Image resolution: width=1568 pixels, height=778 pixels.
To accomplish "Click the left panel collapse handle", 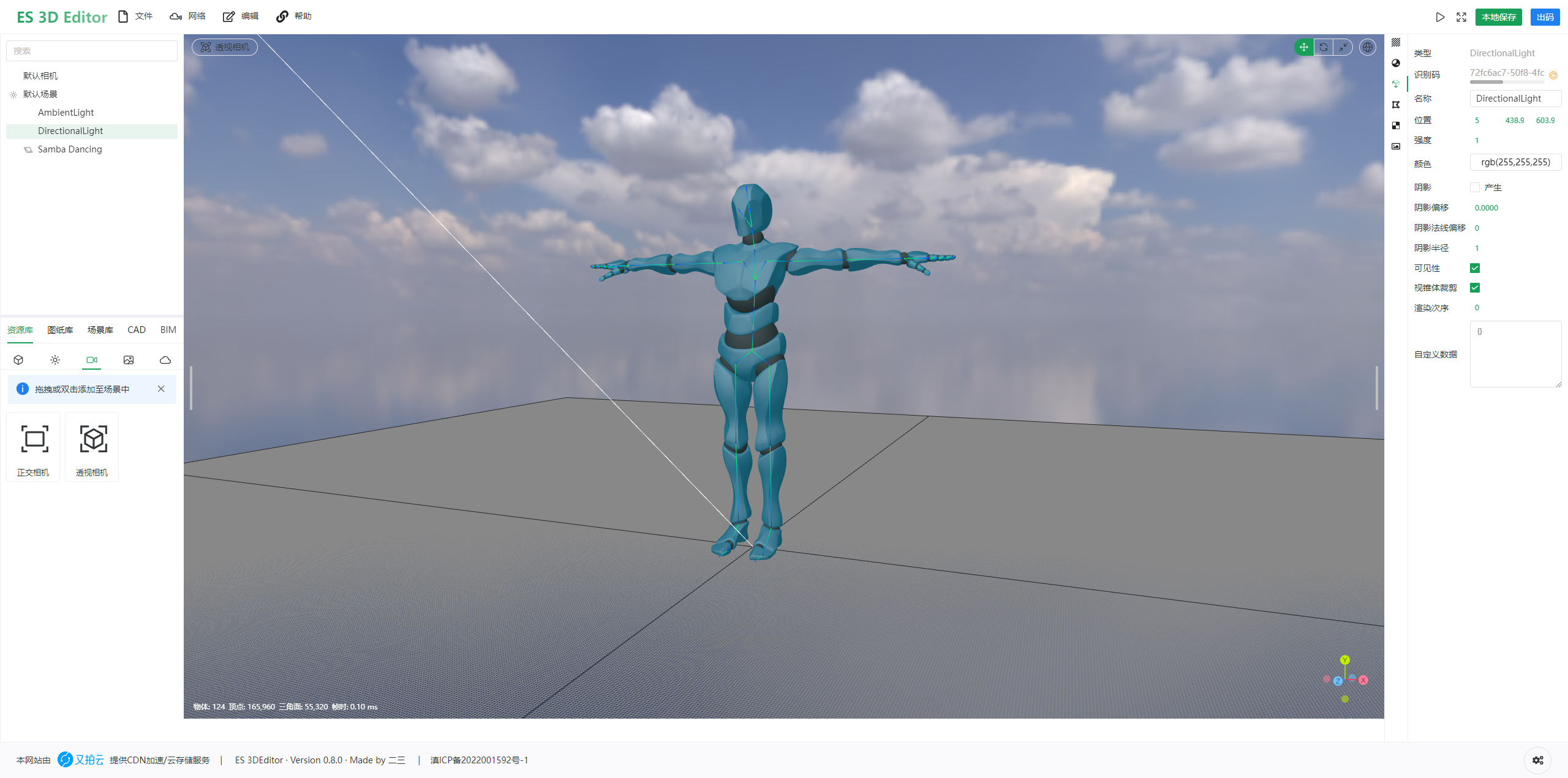I will [x=191, y=388].
